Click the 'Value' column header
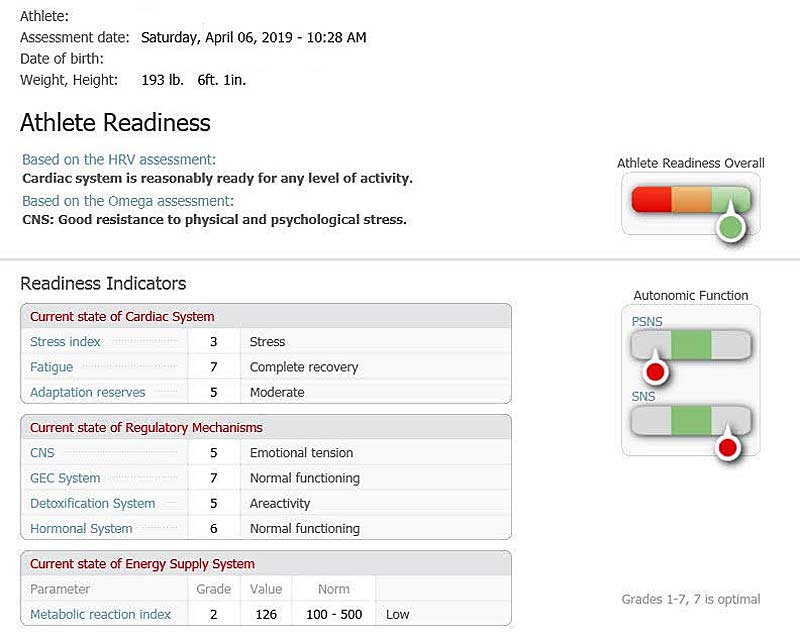The image size is (800, 641). coord(266,589)
